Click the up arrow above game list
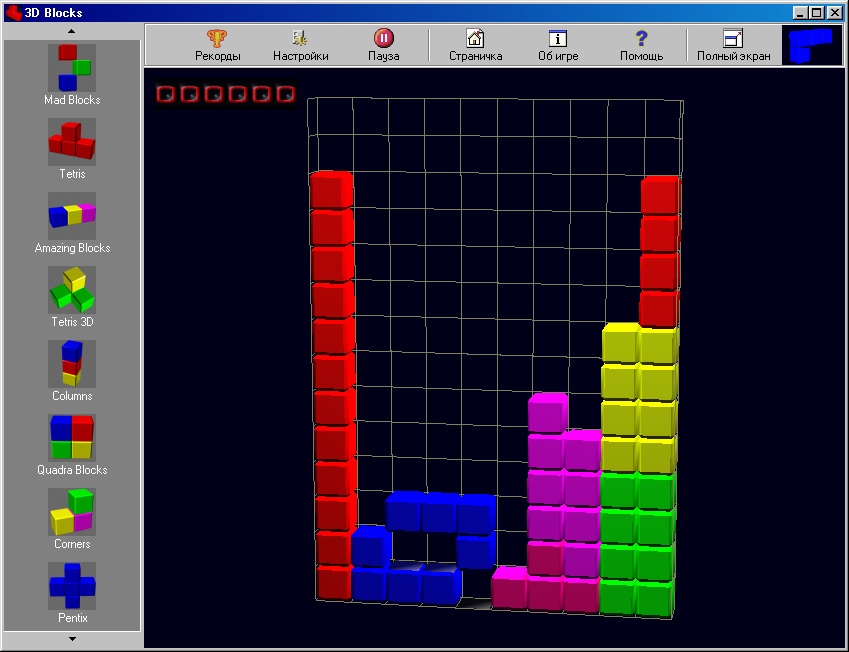Image resolution: width=849 pixels, height=652 pixels. [71, 31]
